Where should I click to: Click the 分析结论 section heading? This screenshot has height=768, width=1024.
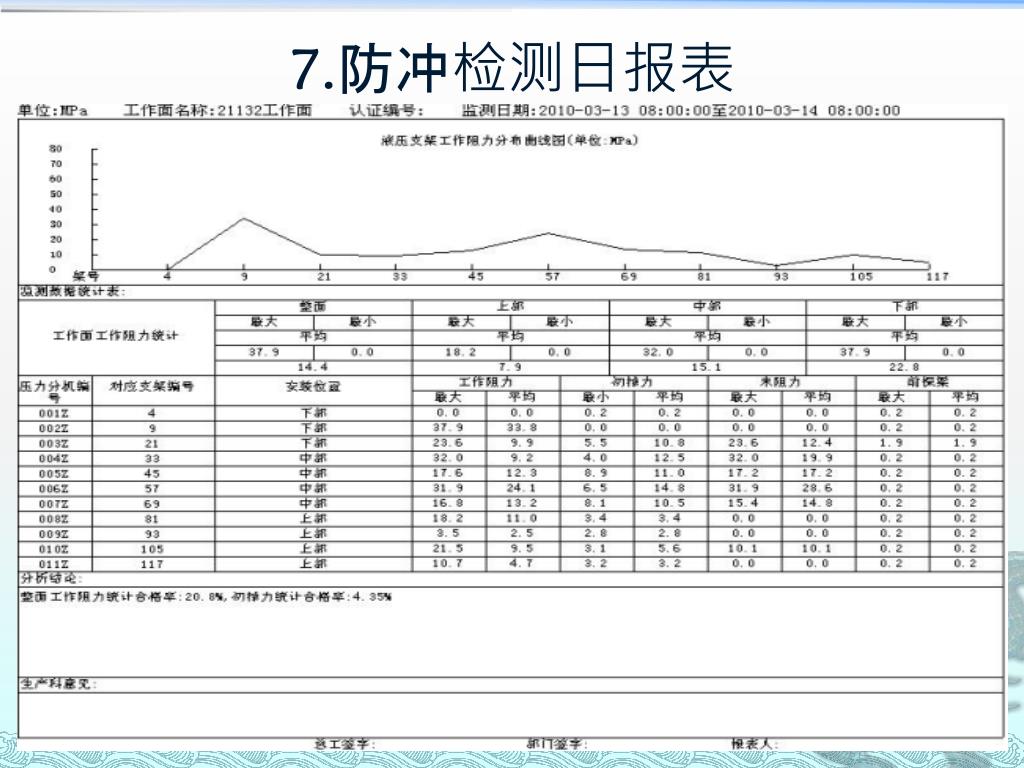[51, 579]
